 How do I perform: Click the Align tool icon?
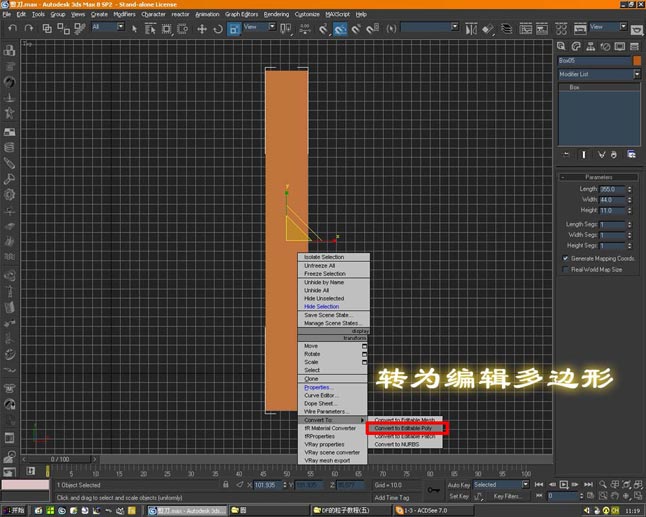[x=488, y=29]
